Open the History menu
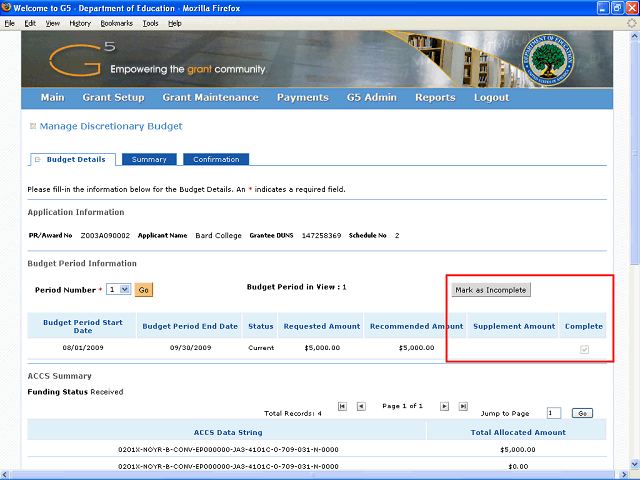Image resolution: width=640 pixels, height=480 pixels. click(x=80, y=22)
